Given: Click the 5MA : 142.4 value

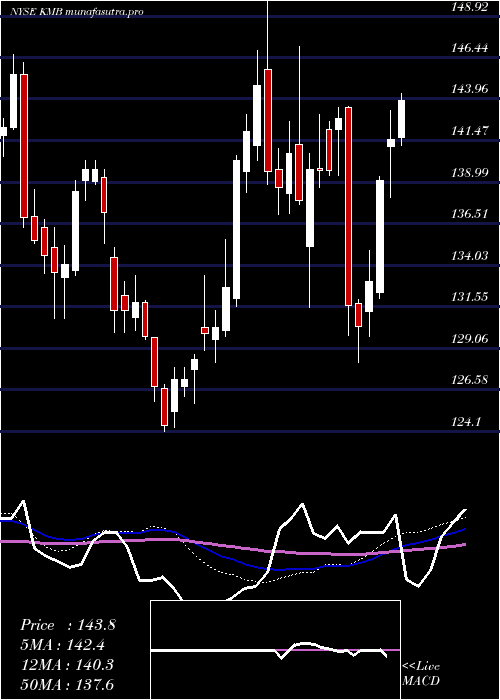Looking at the screenshot, I should coord(66,645).
